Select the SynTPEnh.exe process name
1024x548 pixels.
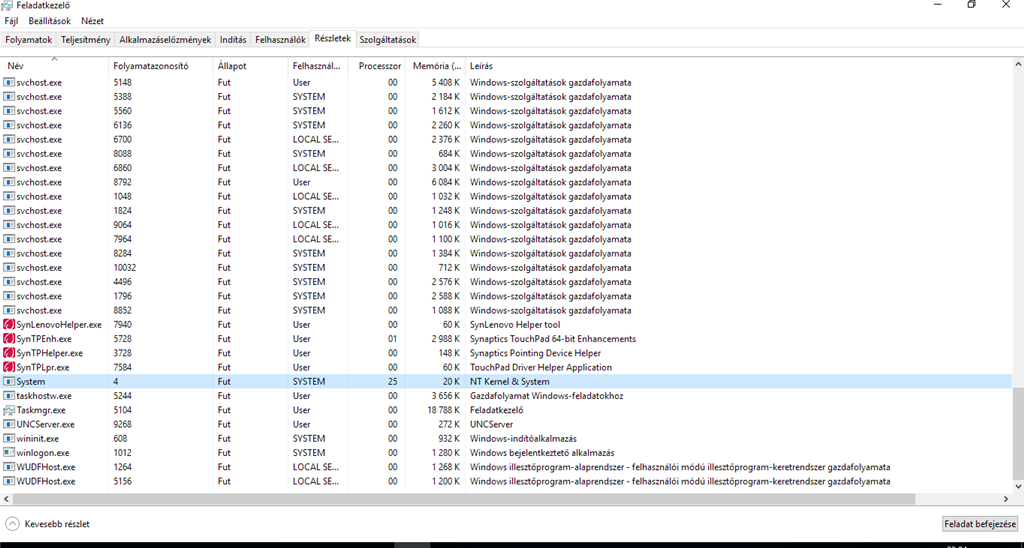(x=44, y=339)
